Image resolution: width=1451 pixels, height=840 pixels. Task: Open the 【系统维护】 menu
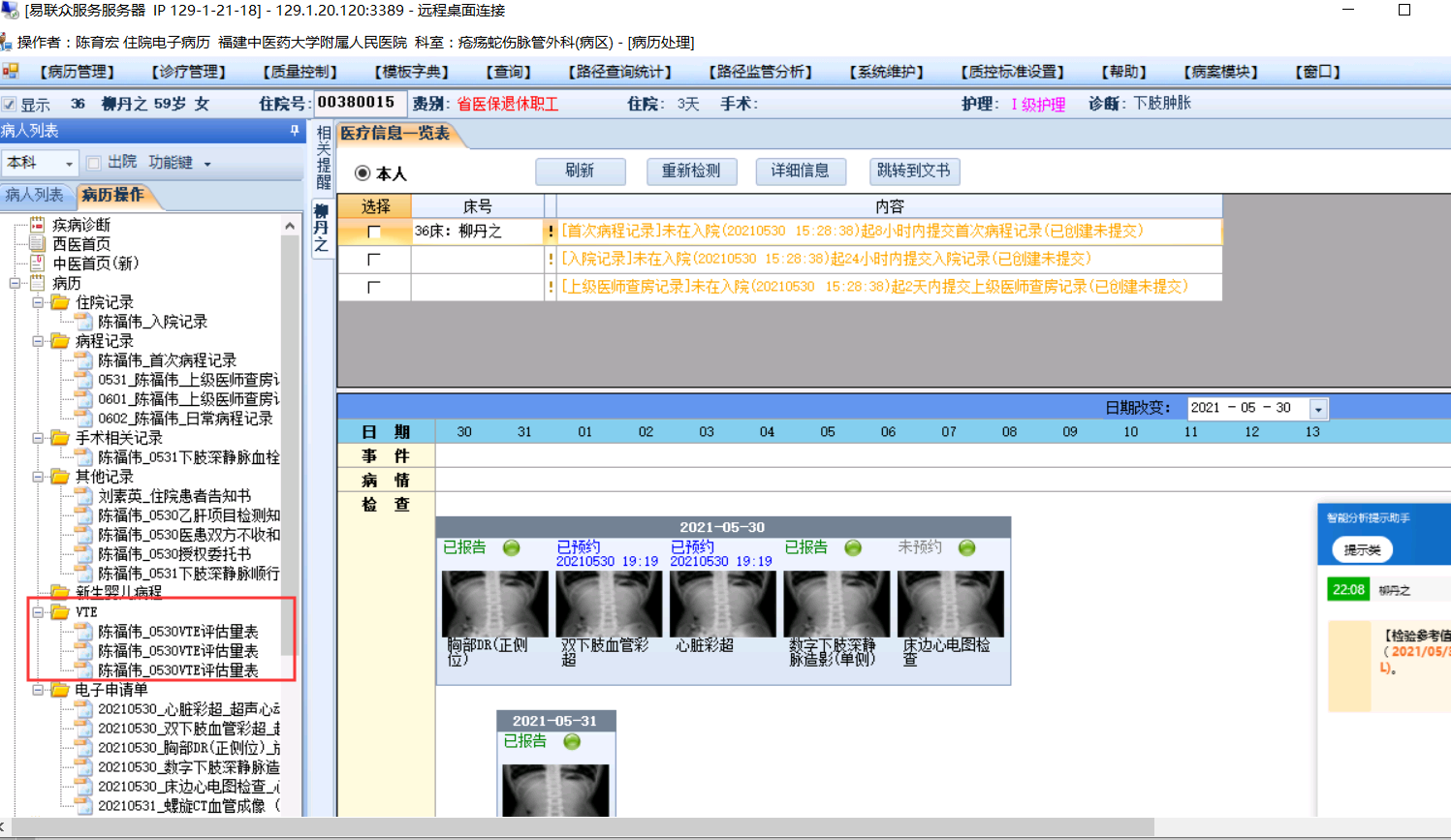[x=886, y=72]
